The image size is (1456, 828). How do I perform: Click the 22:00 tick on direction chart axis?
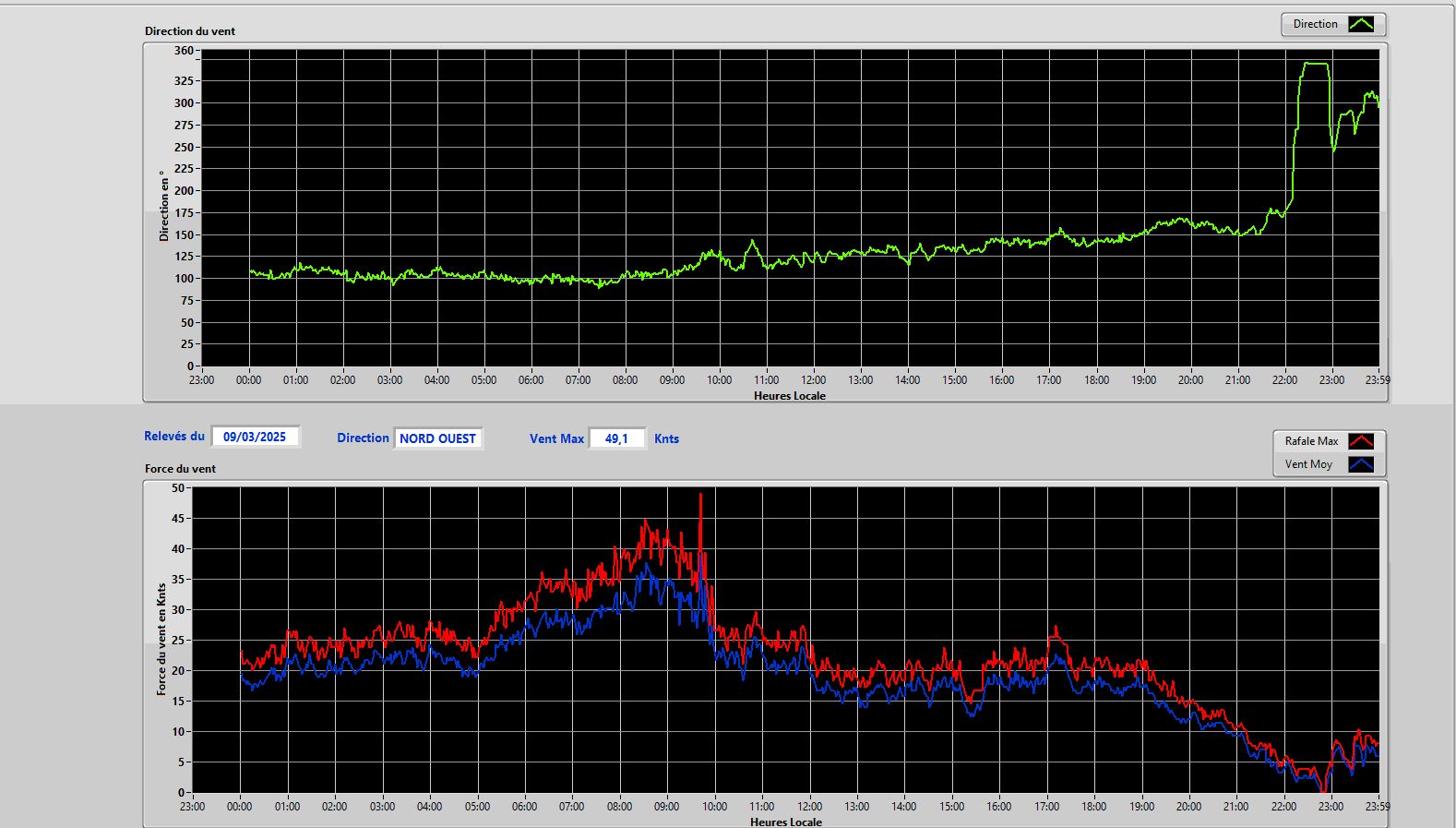pyautogui.click(x=1284, y=379)
